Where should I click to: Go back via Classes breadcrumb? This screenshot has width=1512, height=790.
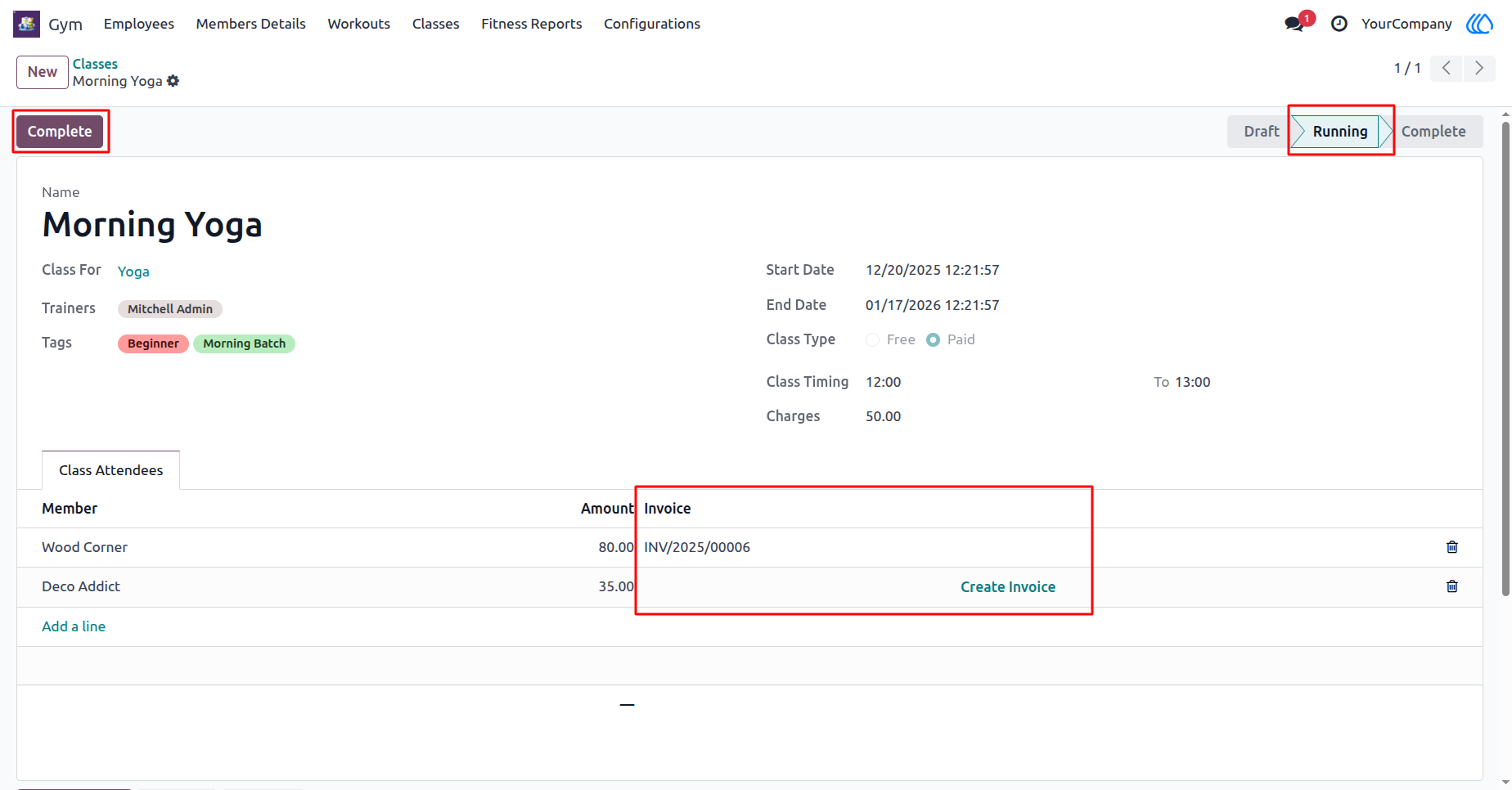coord(95,64)
